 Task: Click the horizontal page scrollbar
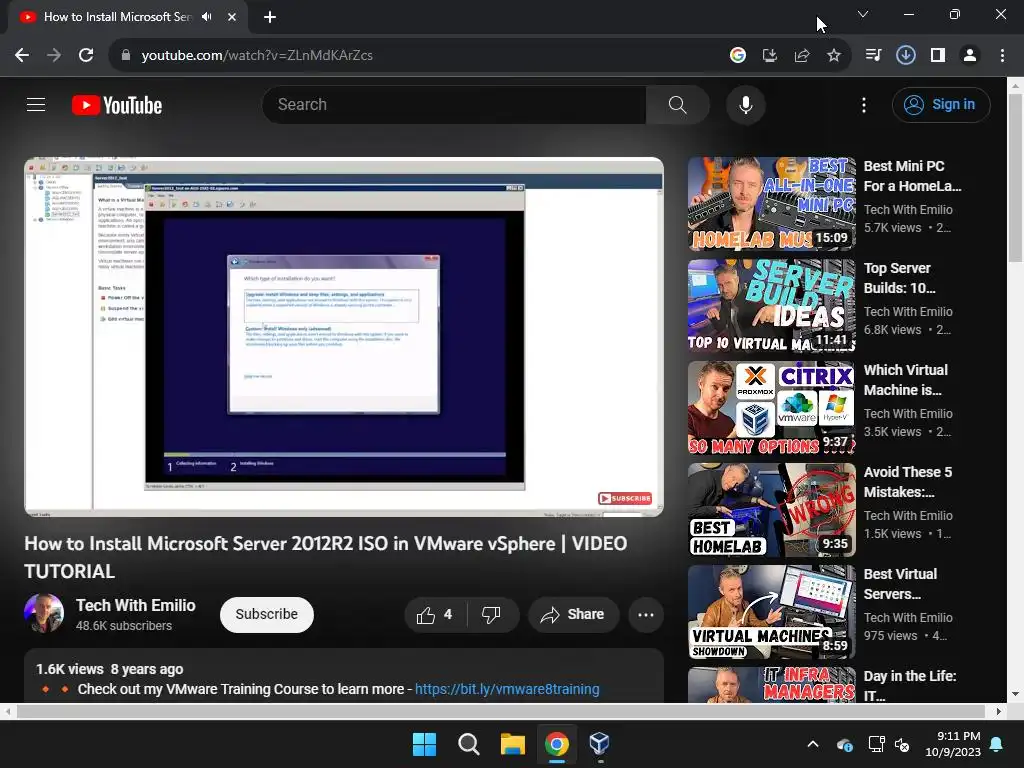point(502,711)
